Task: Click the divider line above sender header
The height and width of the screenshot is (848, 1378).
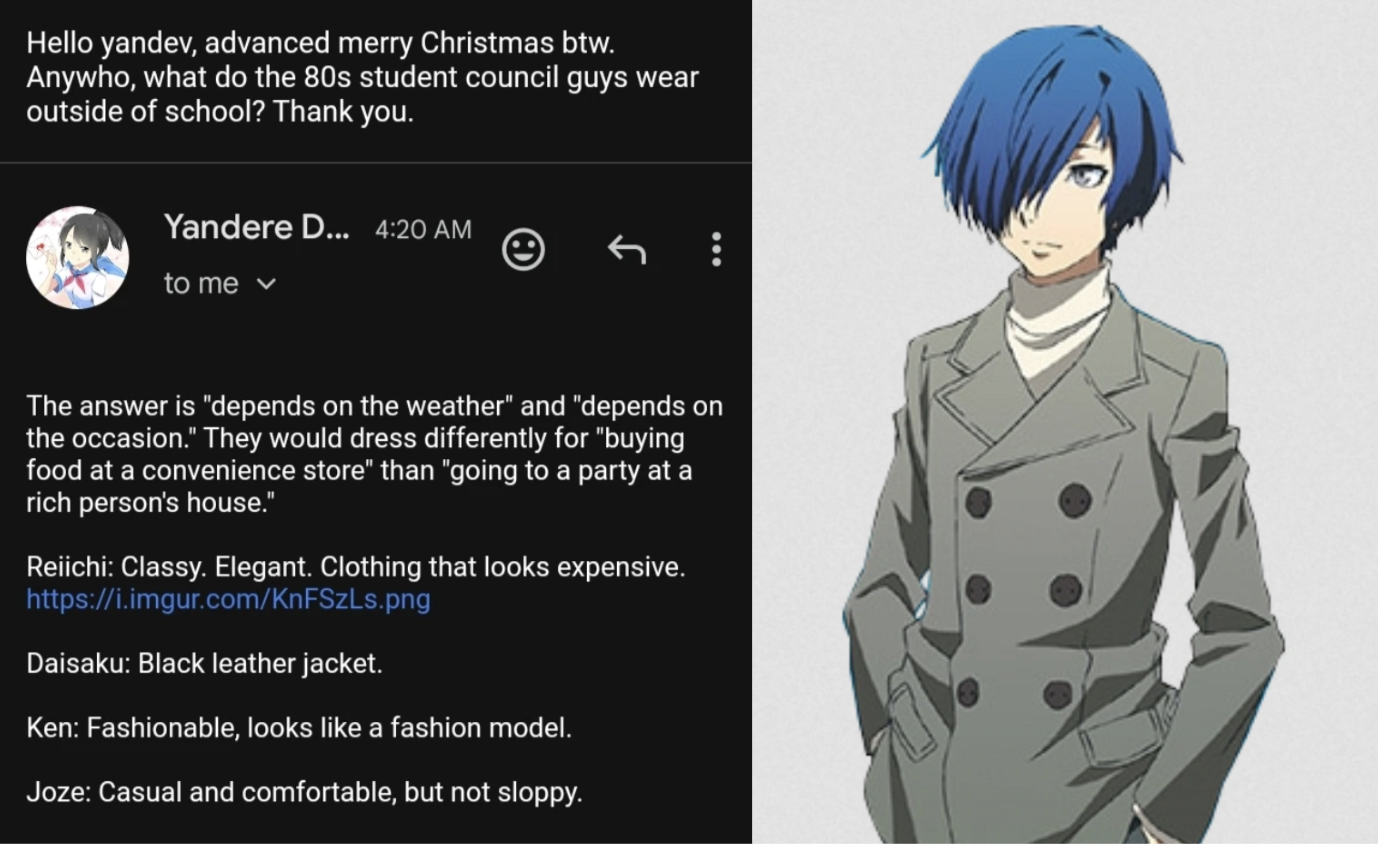Action: pos(375,162)
